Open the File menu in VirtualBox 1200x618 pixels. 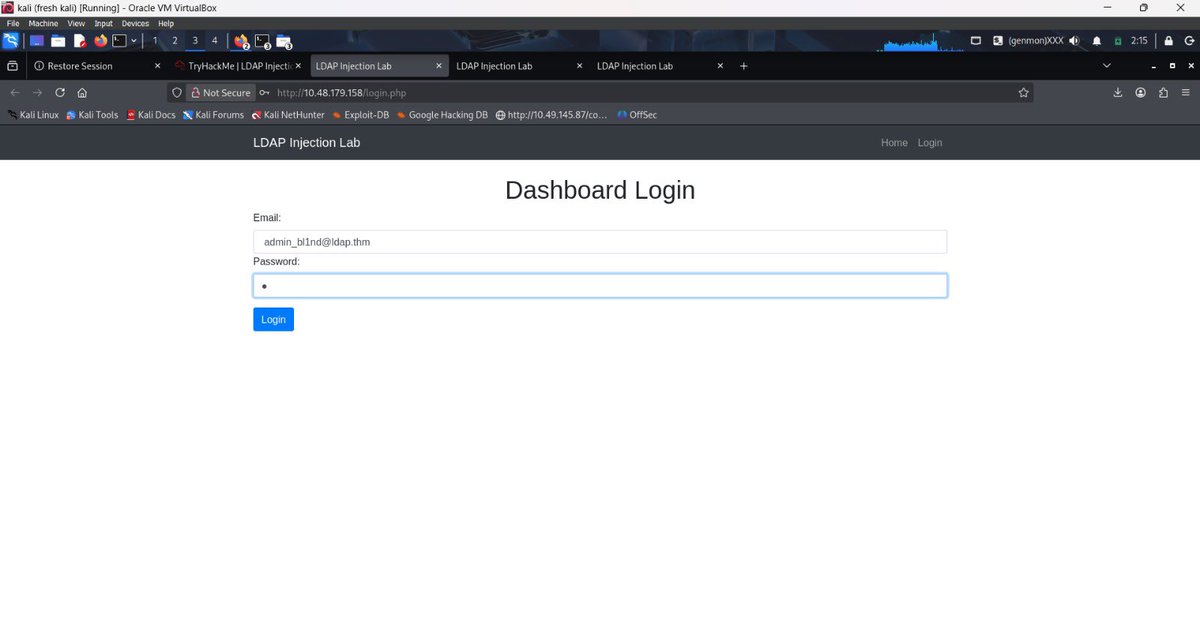13,23
